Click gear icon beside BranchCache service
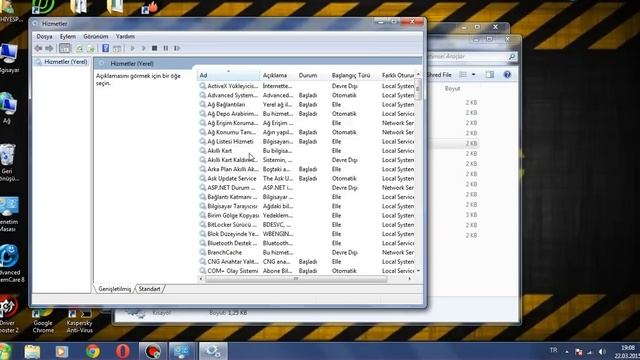Screen dimensions: 640x360 click(202, 252)
